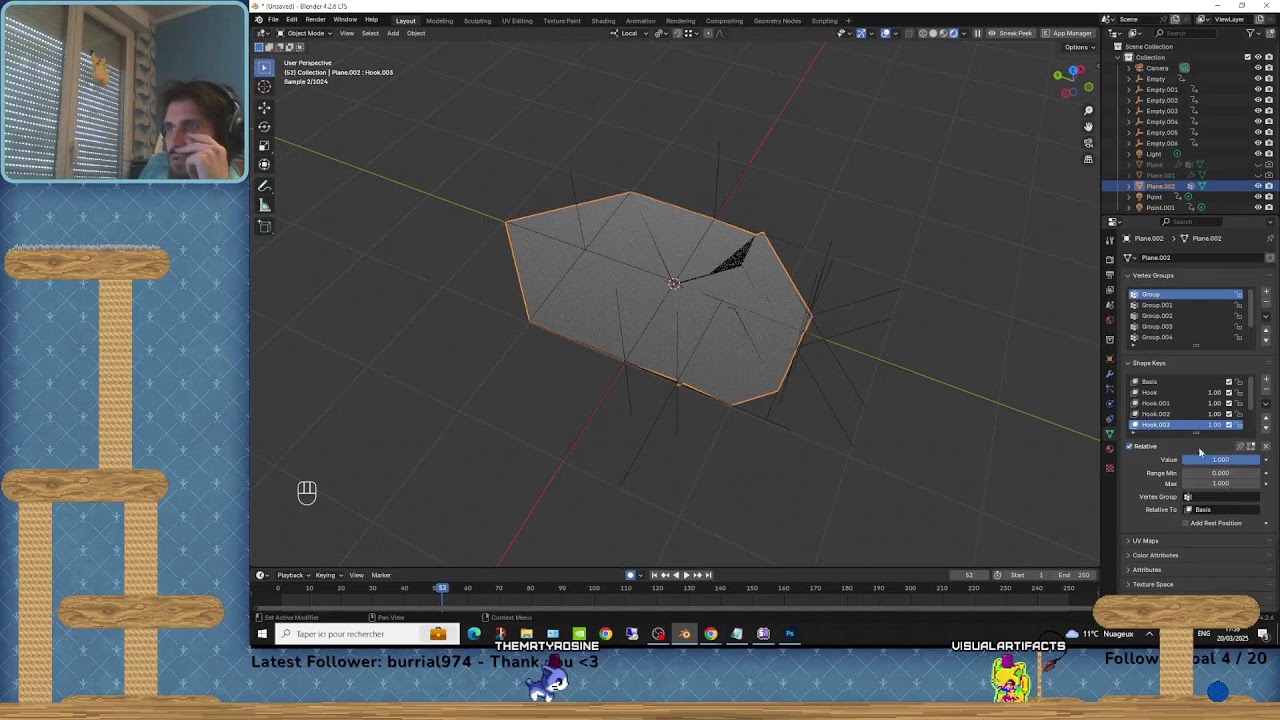Viewport: 1280px width, 720px height.
Task: Open the Material properties tab
Action: [1109, 449]
